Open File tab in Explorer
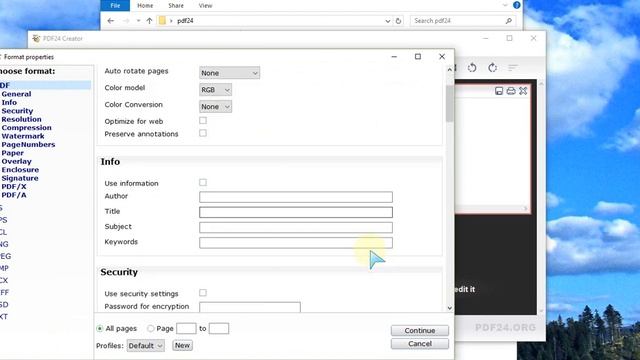640x360 pixels. (116, 5)
